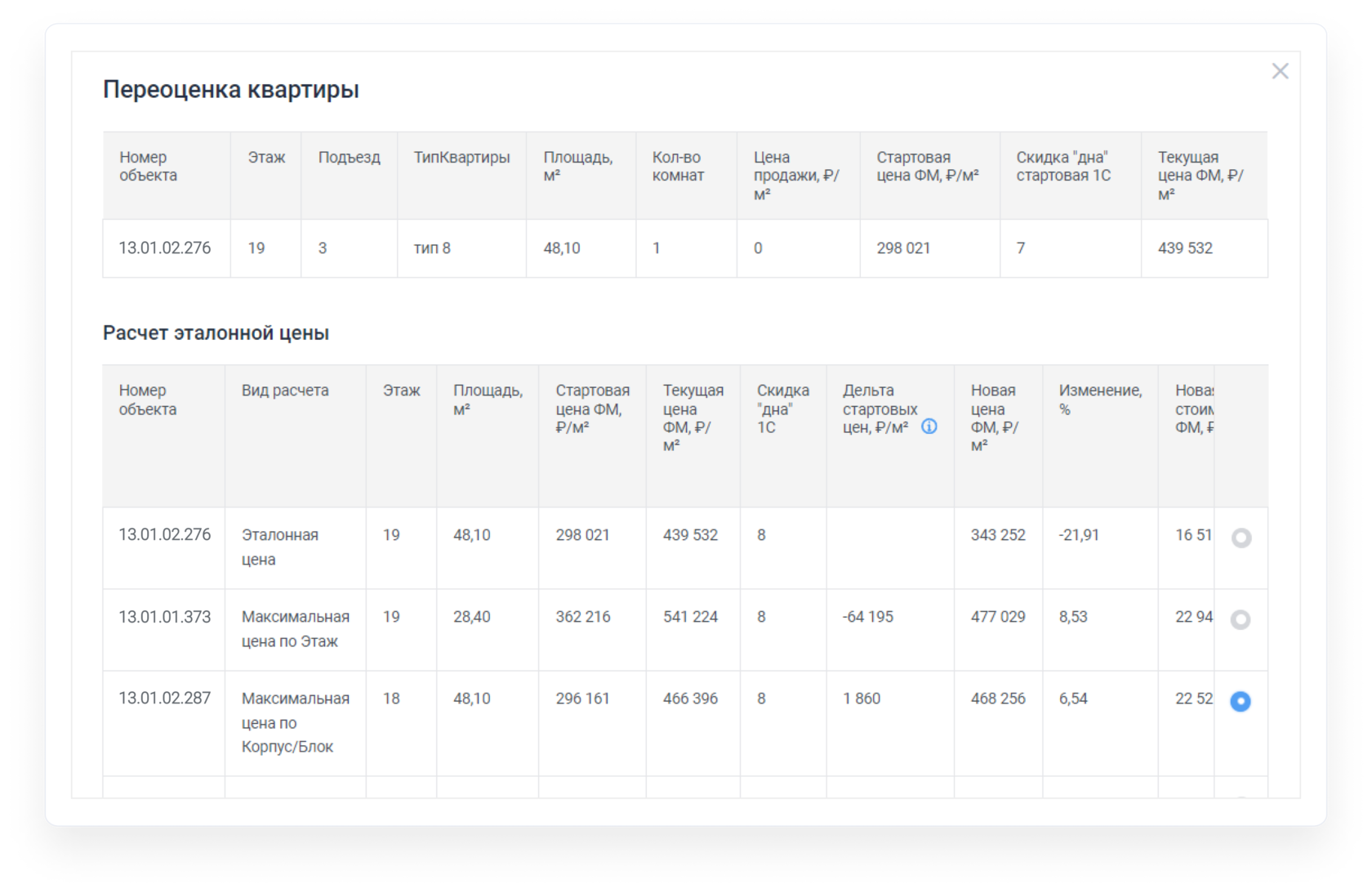The image size is (1372, 893).
Task: Click object 13.01.01.373 in calculation table
Action: 165,617
